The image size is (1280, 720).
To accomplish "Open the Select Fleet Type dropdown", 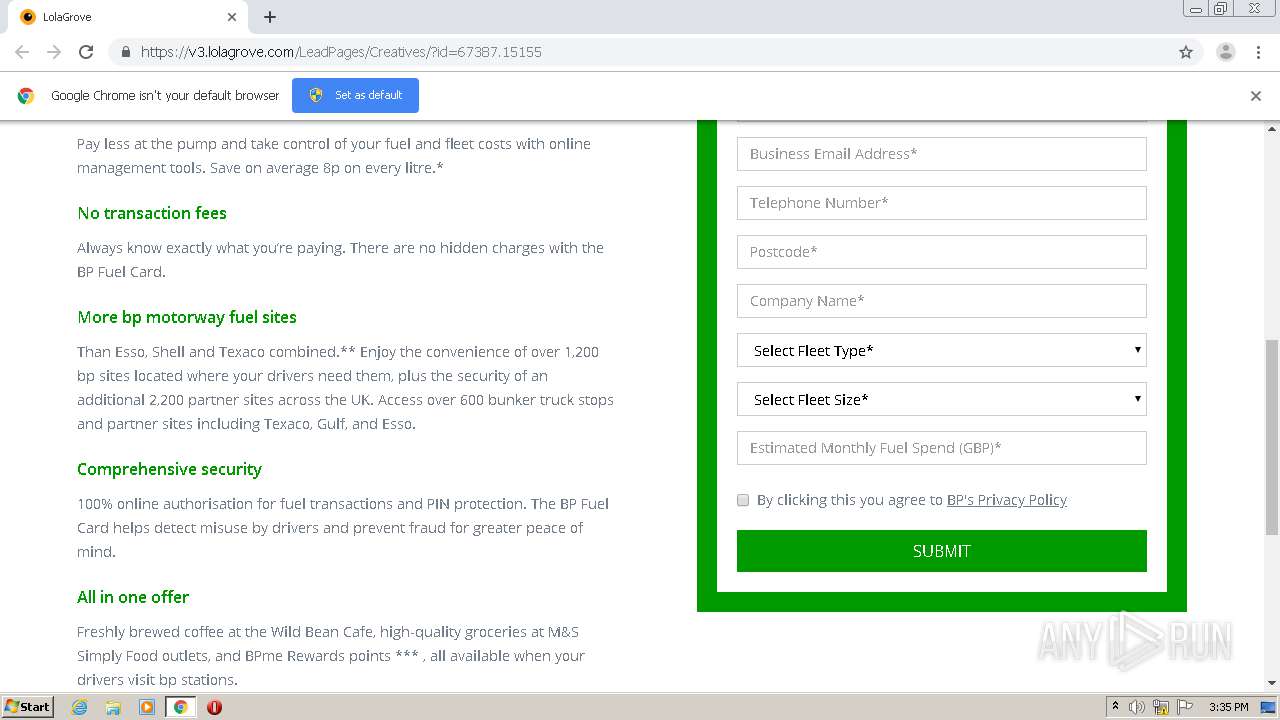I will point(941,350).
